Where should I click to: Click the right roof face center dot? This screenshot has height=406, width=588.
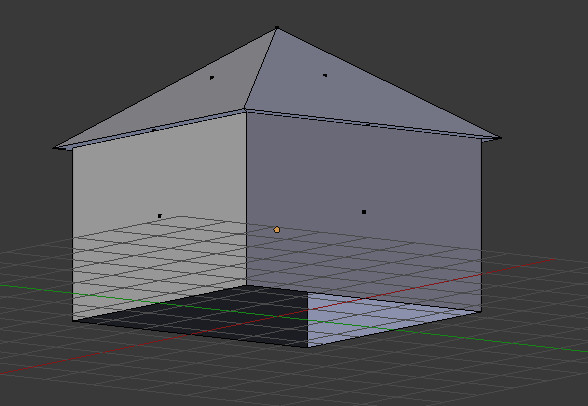point(325,75)
